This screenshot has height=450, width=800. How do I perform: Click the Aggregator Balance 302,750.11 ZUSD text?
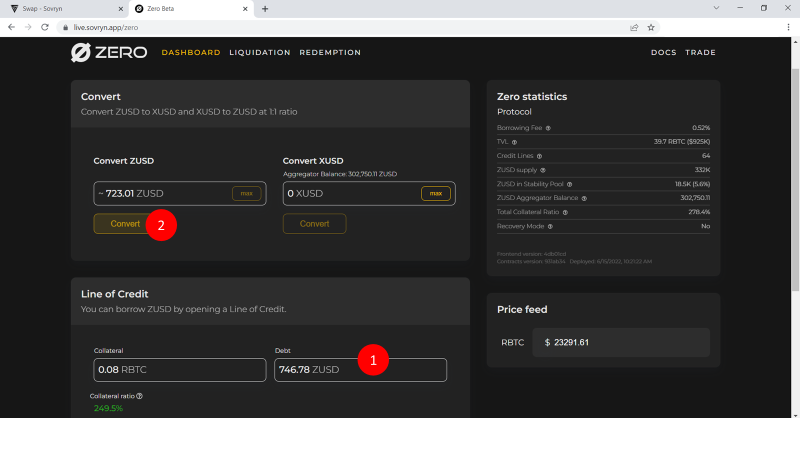[340, 174]
